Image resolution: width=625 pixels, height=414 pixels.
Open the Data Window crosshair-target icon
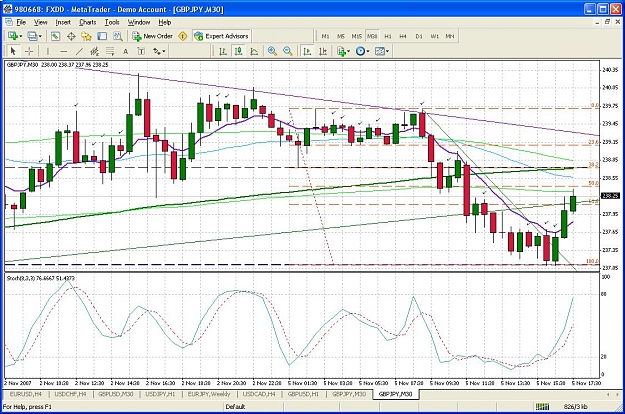pyautogui.click(x=71, y=36)
